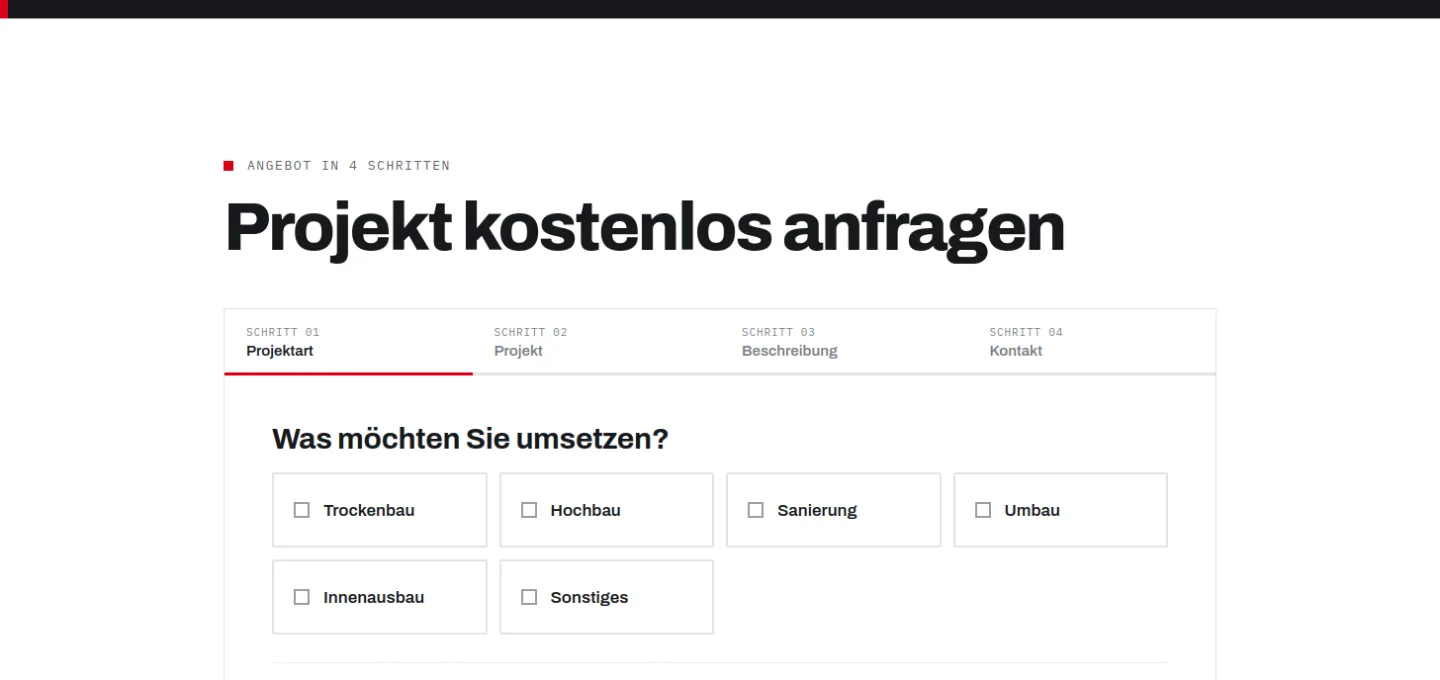Image resolution: width=1440 pixels, height=680 pixels.
Task: Click the label 'ANGEBOT IN 4 SCHRITTEN'
Action: pyautogui.click(x=349, y=166)
